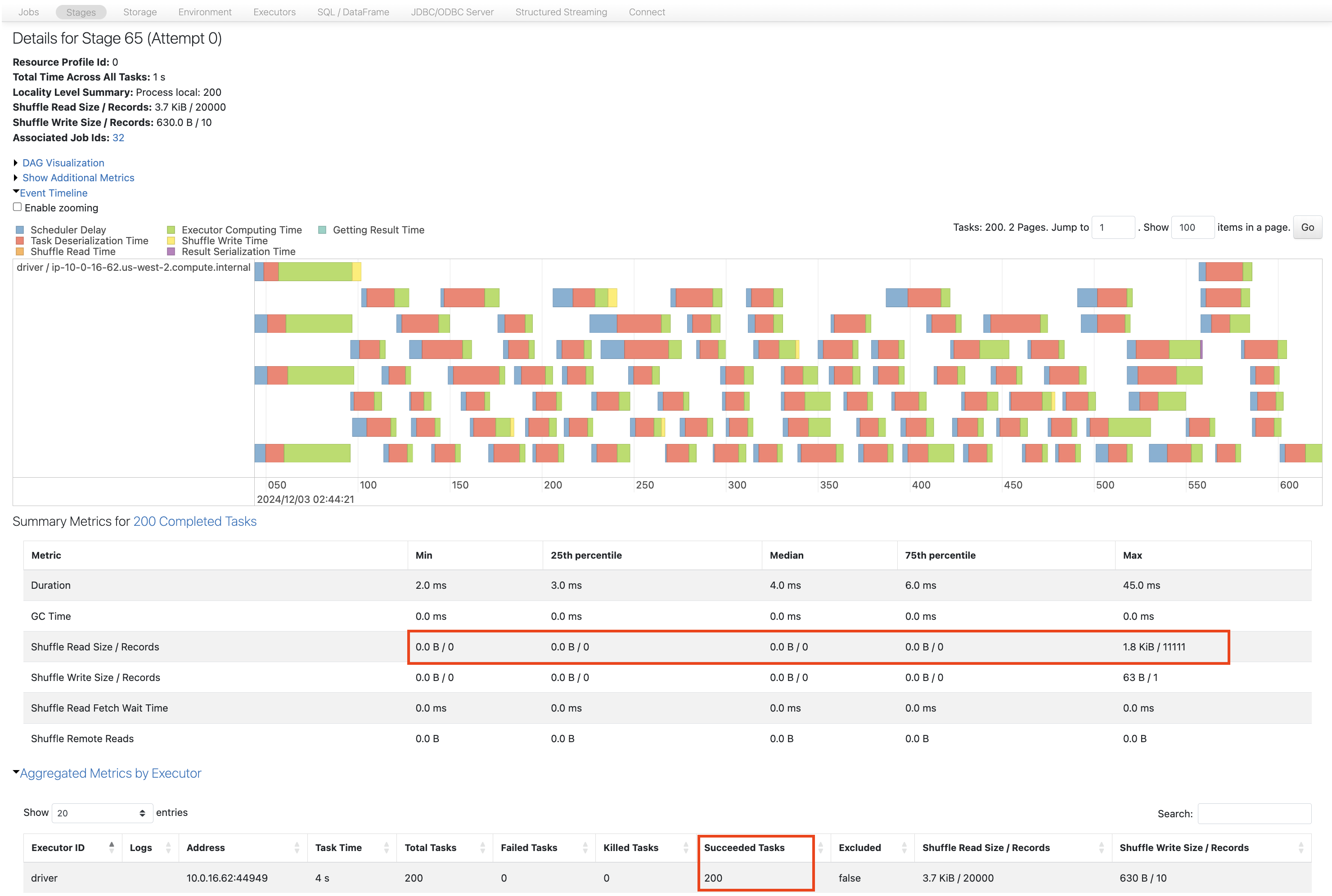
Task: Click sort arrows on Address column
Action: [297, 847]
